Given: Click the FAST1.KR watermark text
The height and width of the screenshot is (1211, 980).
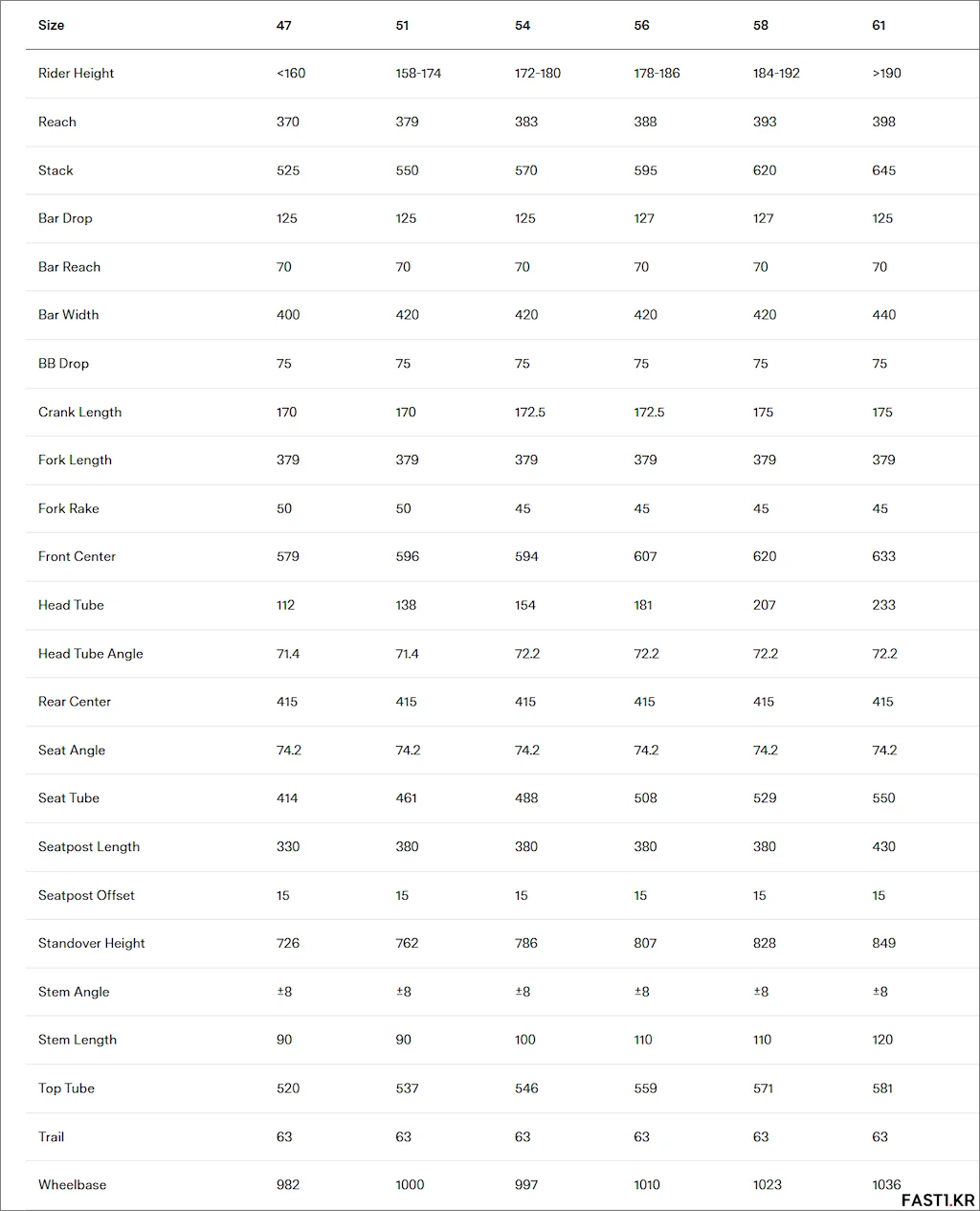Looking at the screenshot, I should (938, 1200).
